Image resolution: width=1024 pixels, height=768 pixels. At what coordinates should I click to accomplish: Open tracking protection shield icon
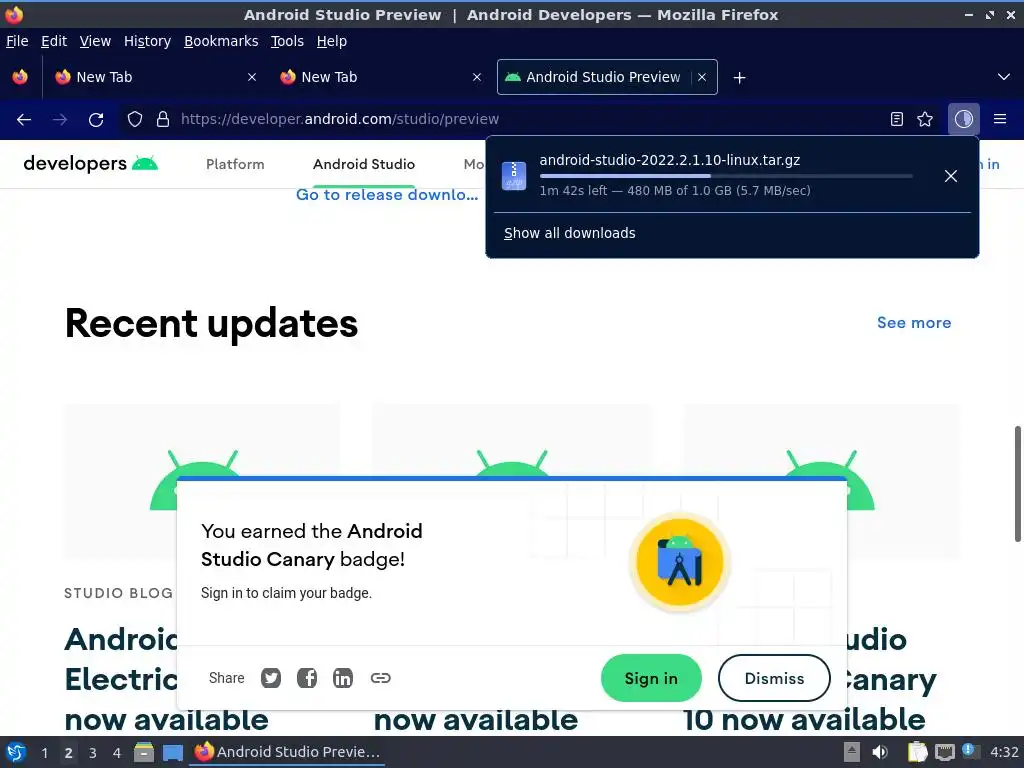coord(135,120)
